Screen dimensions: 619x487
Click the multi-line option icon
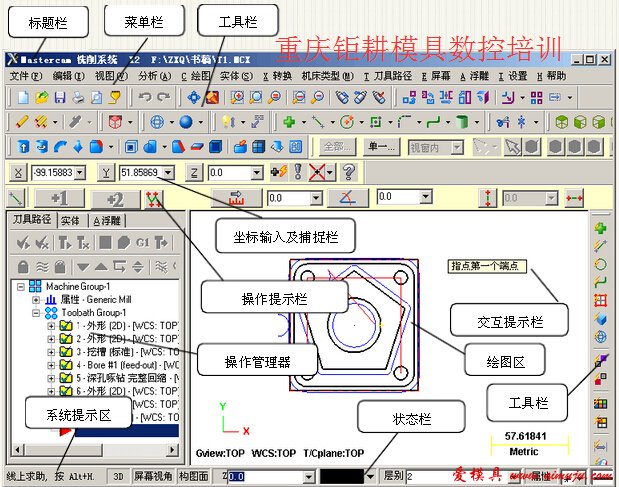(x=154, y=199)
